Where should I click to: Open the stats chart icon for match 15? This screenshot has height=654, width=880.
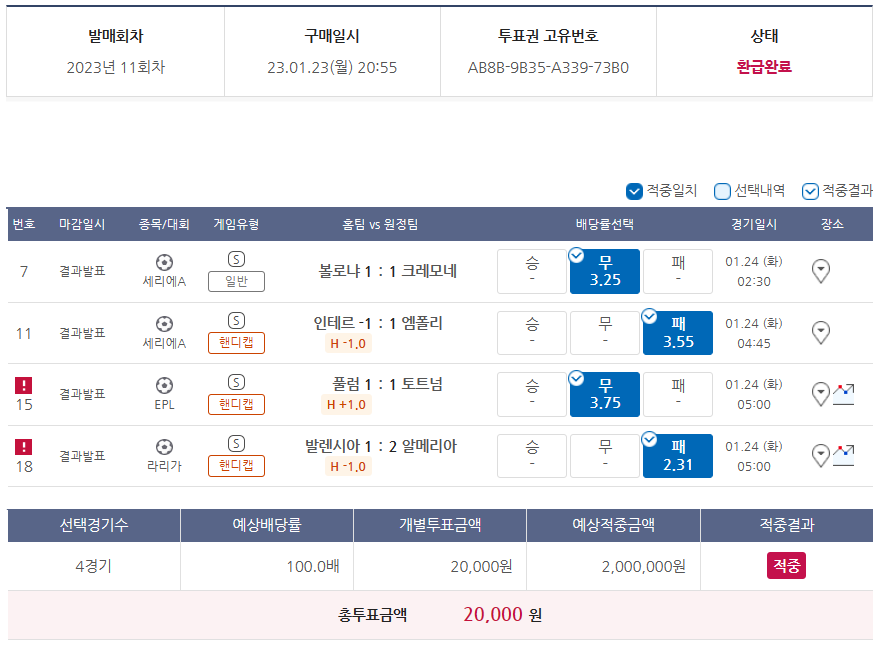tap(844, 394)
